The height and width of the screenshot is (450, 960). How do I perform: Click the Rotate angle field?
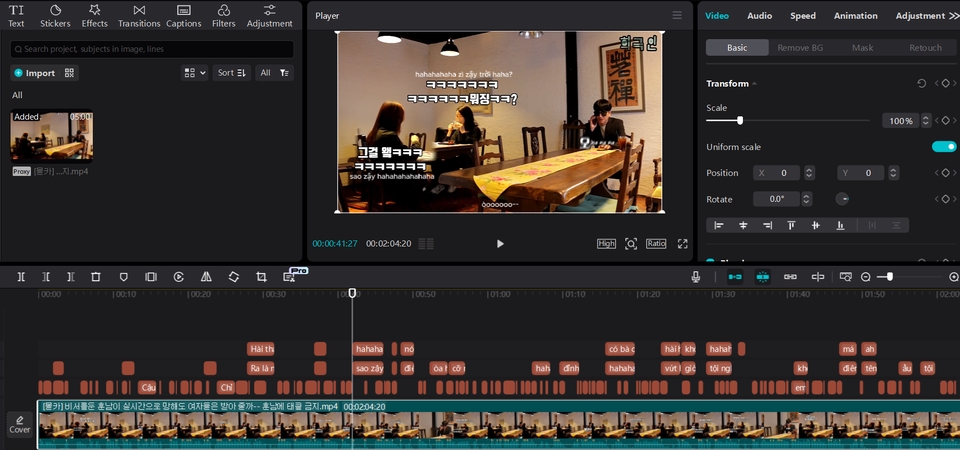tap(777, 199)
